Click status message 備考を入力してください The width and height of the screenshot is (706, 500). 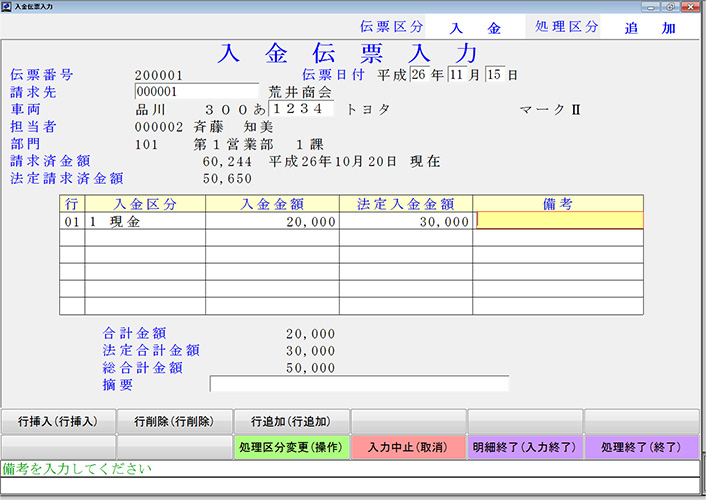(77, 468)
